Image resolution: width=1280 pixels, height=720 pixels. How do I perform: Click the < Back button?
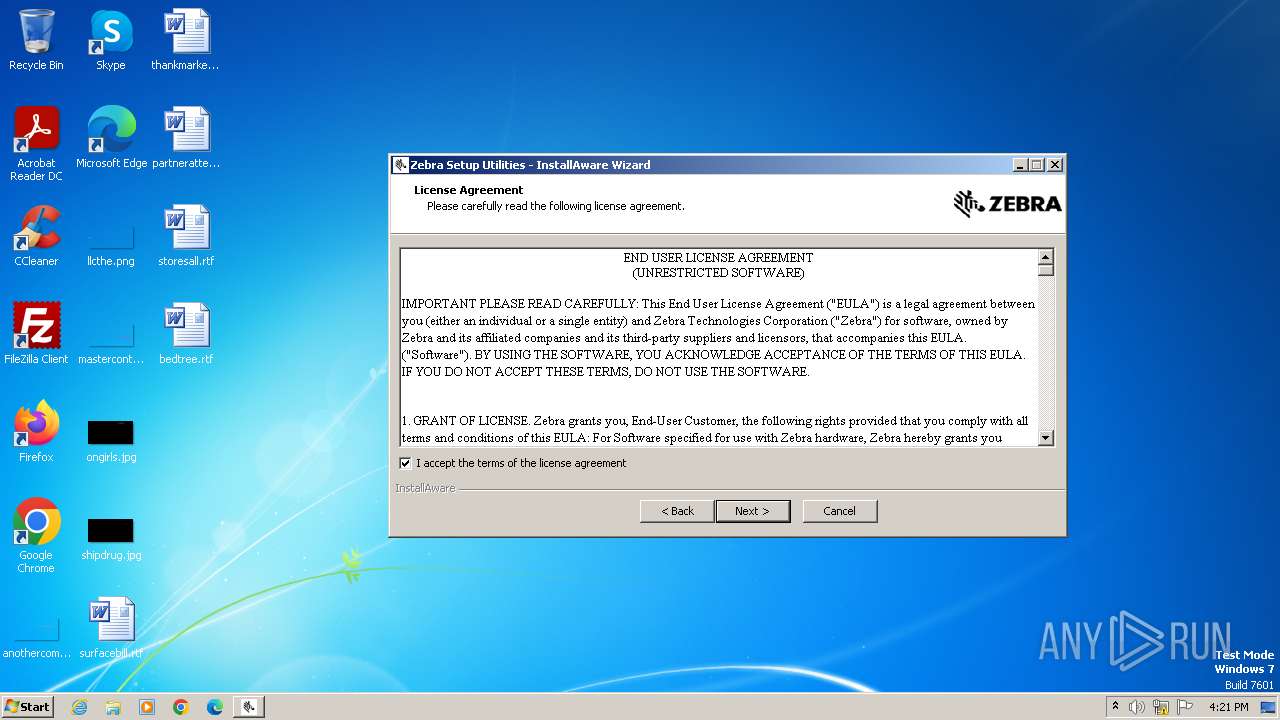677,511
